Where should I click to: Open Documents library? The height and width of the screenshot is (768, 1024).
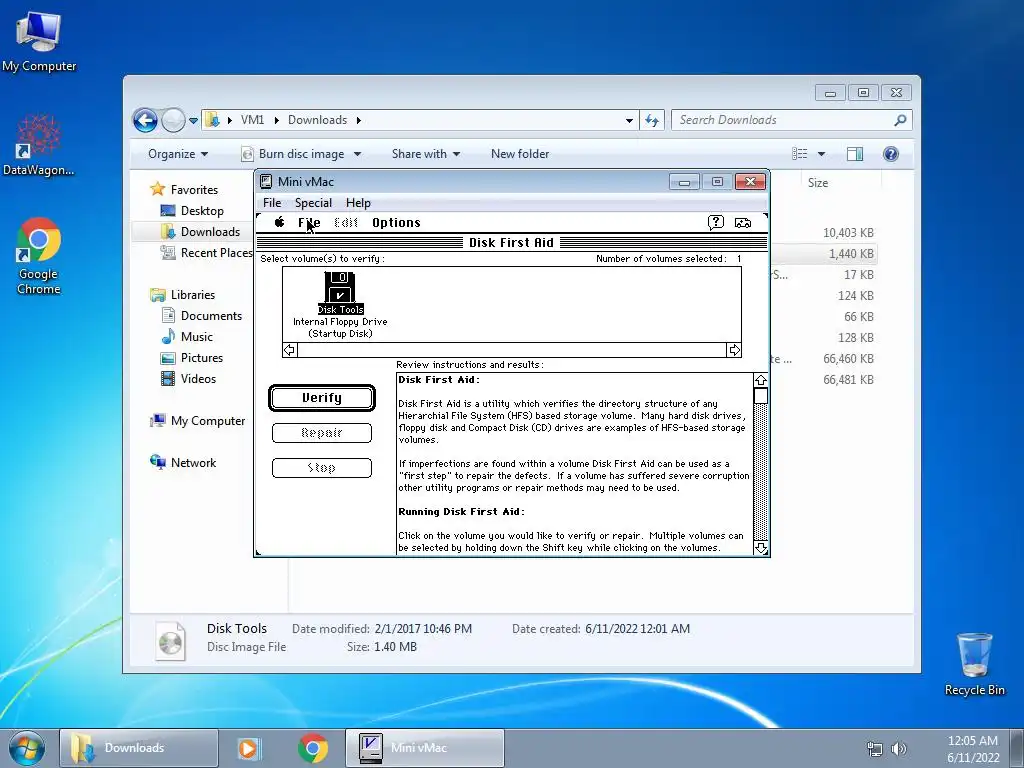[x=202, y=316]
